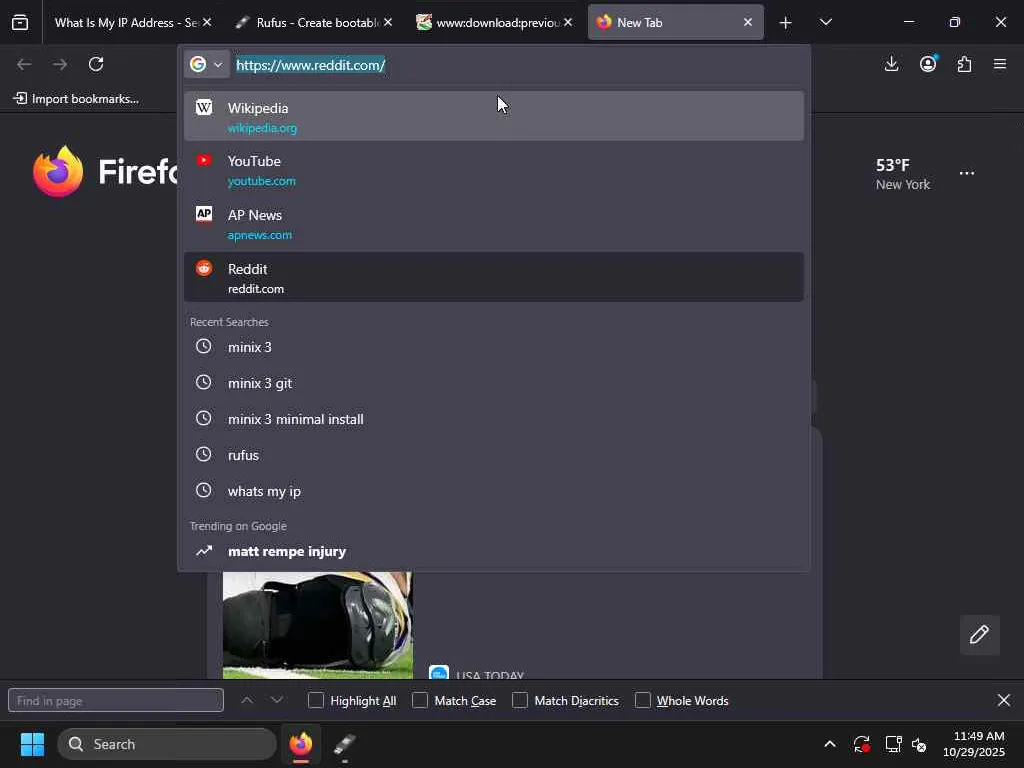Viewport: 1024px width, 768px height.
Task: Select Wikipedia suggestion
Action: (494, 116)
